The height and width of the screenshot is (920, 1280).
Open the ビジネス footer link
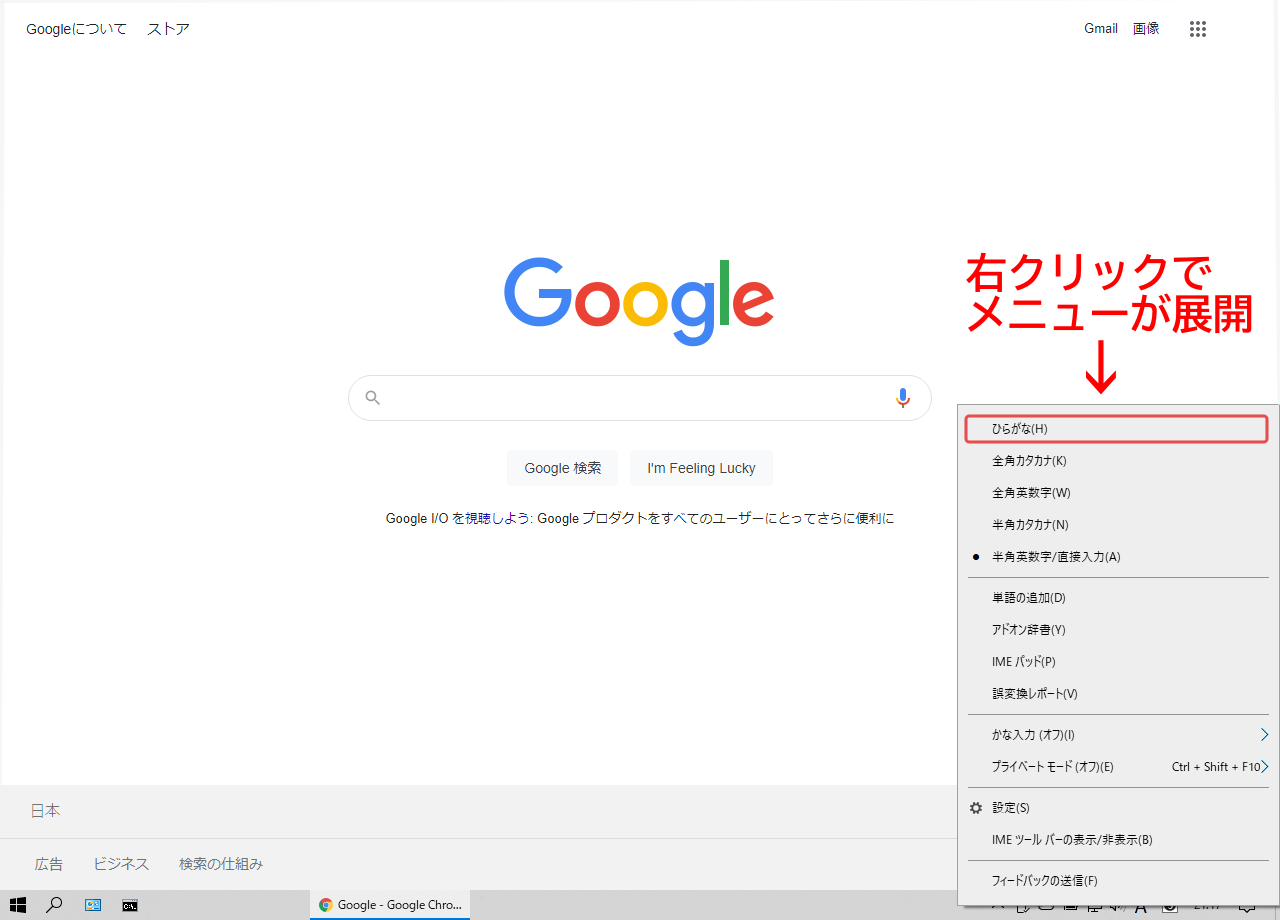[121, 864]
